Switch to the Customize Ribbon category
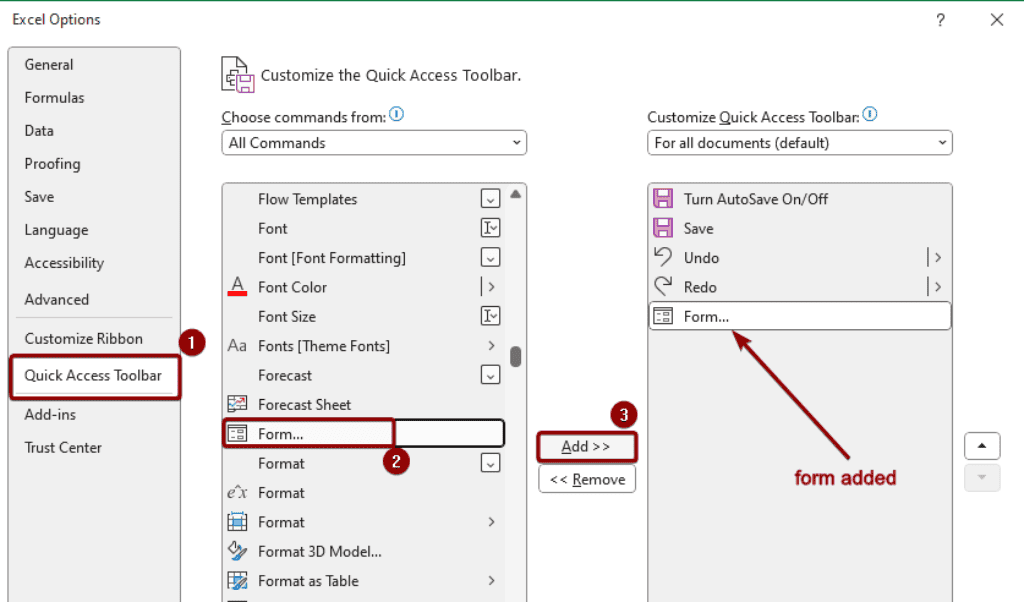1024x602 pixels. coord(83,338)
